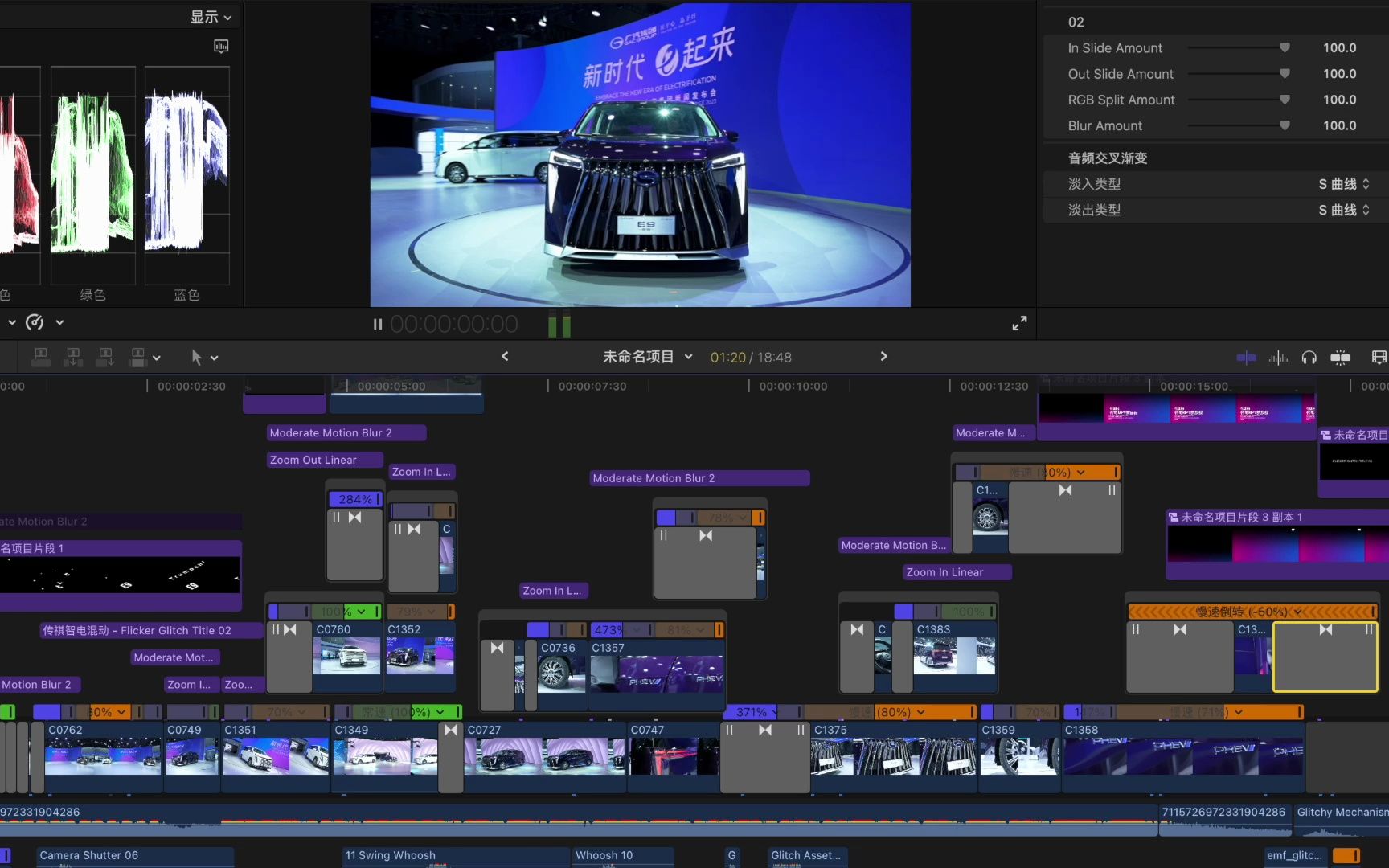This screenshot has height=868, width=1389.
Task: Select the C1359 clip
Action: (1019, 756)
